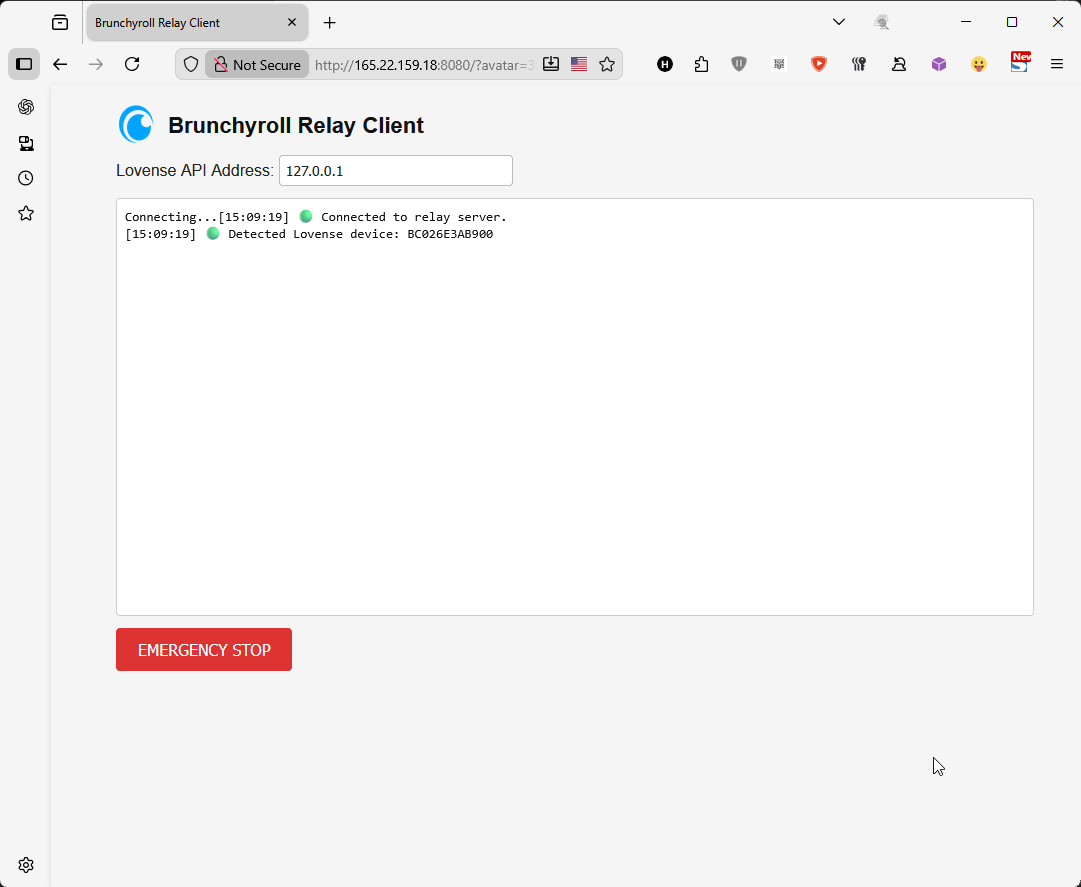Show browsing history in the sidebar
The height and width of the screenshot is (887, 1081).
tap(26, 178)
